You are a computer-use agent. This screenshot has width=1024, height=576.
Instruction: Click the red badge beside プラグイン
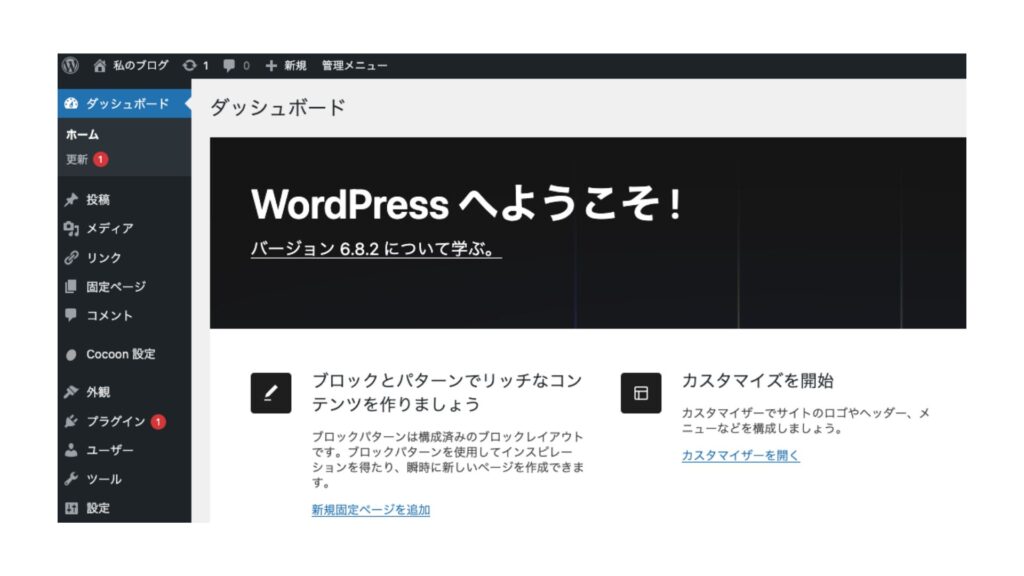[158, 422]
